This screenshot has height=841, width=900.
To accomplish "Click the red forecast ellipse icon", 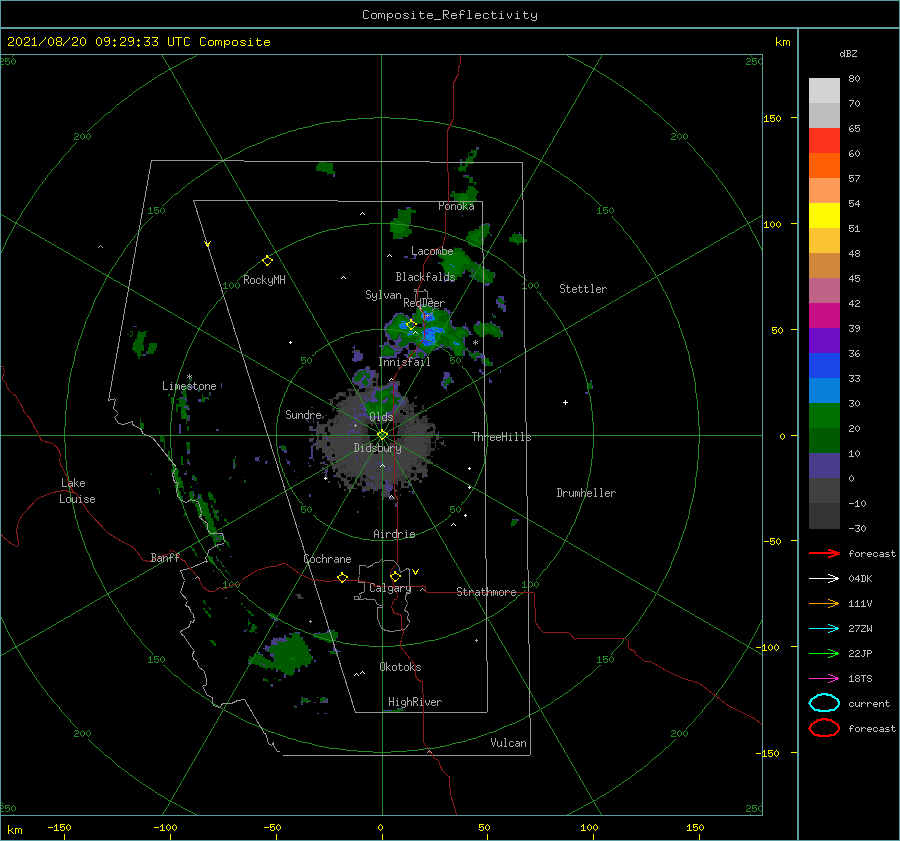I will (824, 728).
